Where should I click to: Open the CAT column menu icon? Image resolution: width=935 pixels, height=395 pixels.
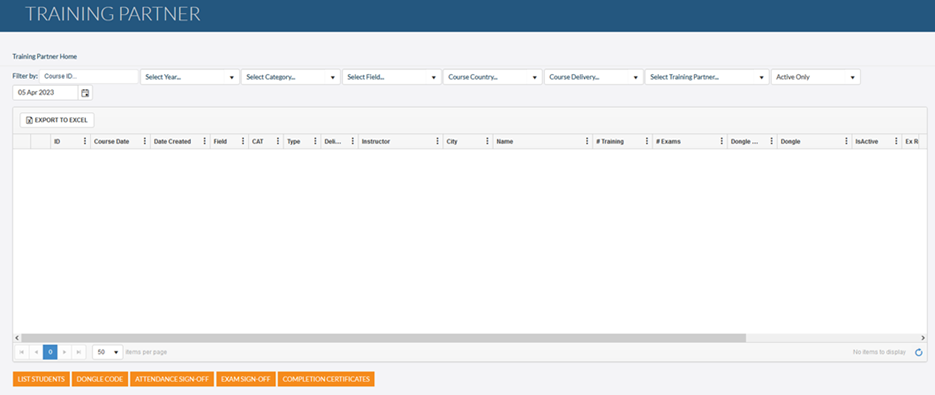(x=278, y=141)
